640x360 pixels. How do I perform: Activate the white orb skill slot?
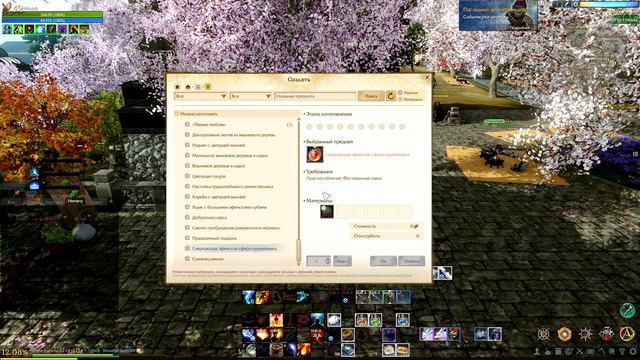(334, 320)
